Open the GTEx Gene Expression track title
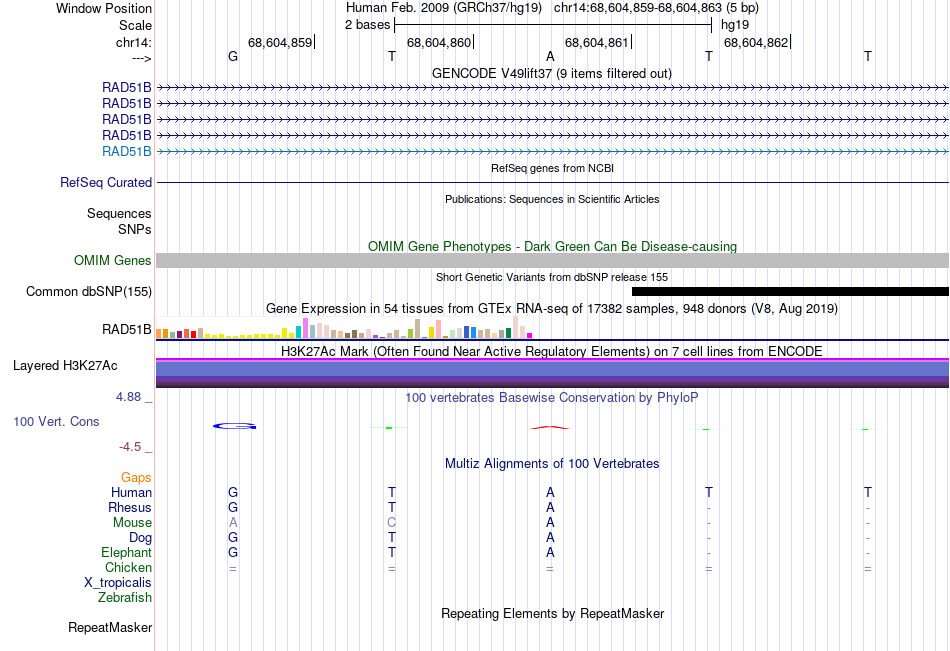The width and height of the screenshot is (950, 651). coord(552,309)
